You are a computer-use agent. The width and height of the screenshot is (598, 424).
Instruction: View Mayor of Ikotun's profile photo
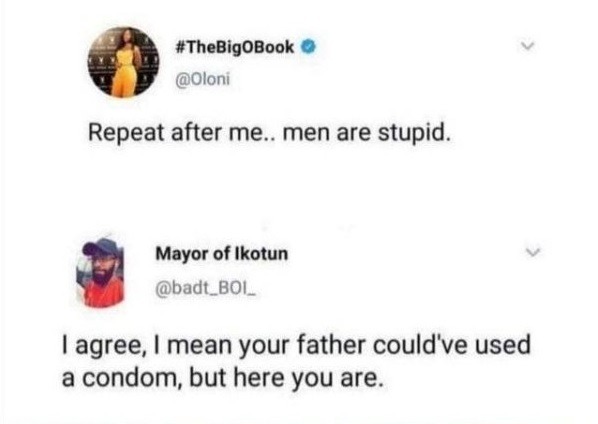click(x=100, y=272)
